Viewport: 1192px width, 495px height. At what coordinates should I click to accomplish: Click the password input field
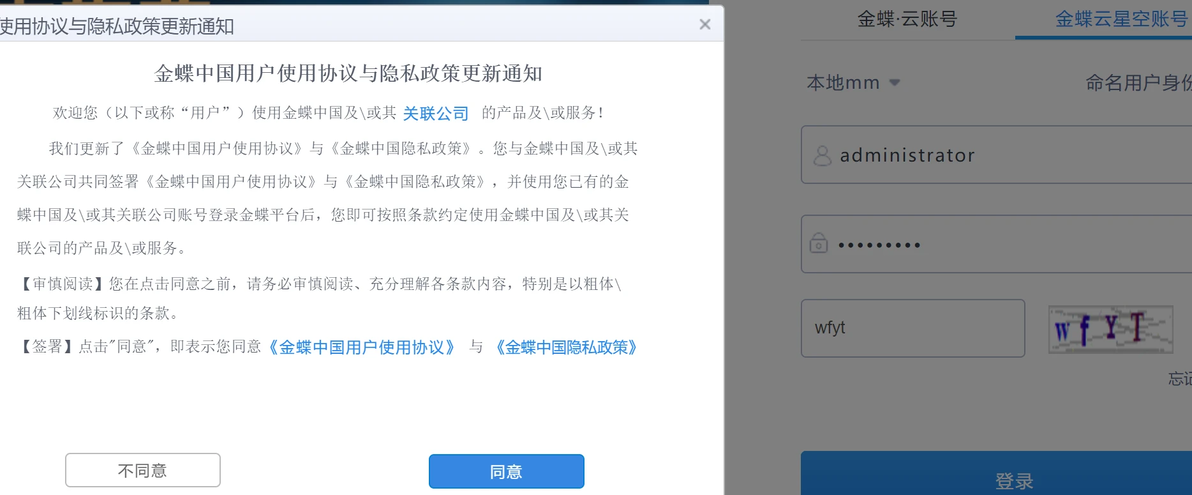click(x=996, y=244)
